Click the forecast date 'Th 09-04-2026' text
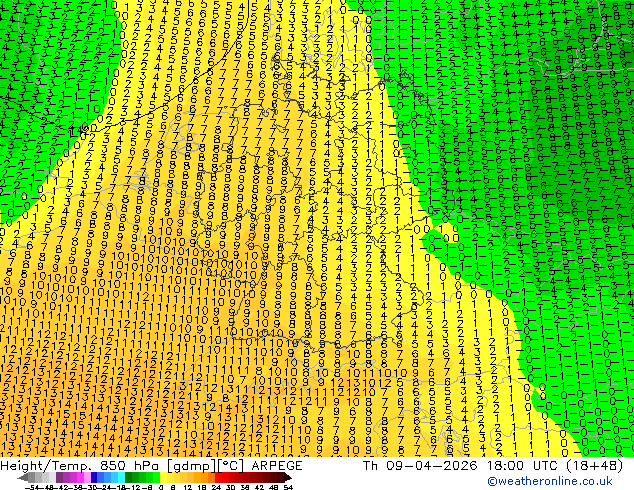 pos(420,466)
